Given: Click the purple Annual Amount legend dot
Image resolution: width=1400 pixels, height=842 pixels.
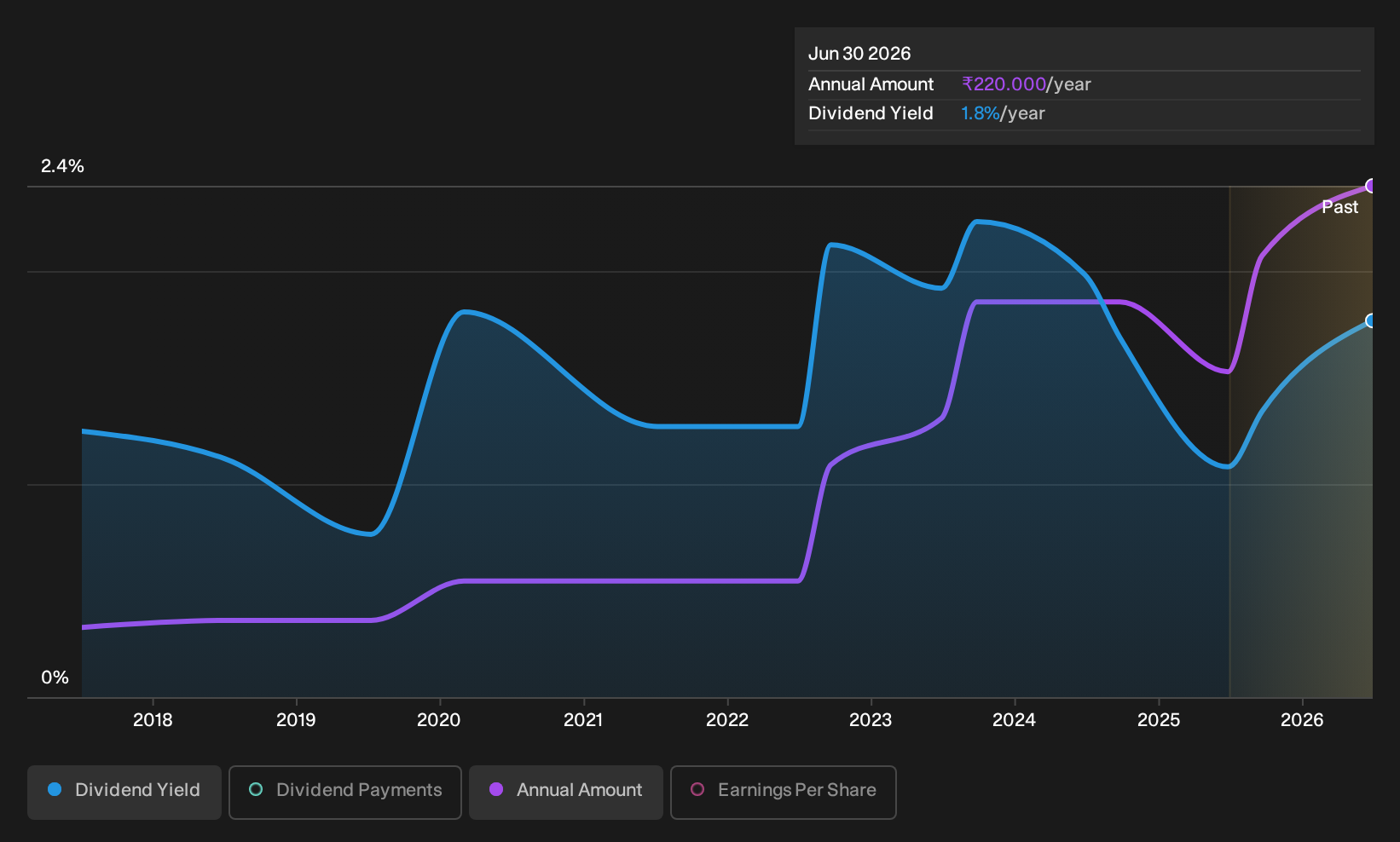Looking at the screenshot, I should pos(496,789).
